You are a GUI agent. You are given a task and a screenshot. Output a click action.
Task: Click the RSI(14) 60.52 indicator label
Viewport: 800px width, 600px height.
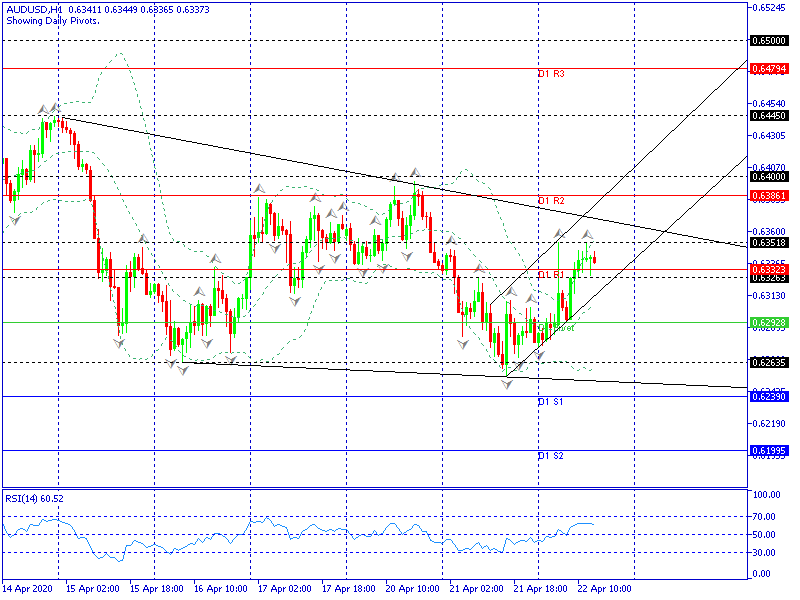(35, 498)
